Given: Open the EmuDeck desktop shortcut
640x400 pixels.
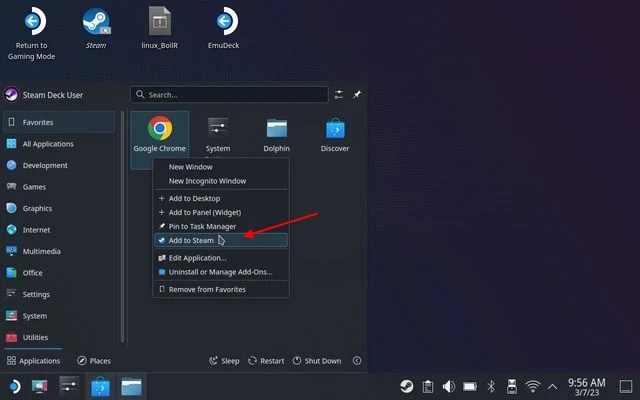Looking at the screenshot, I should tap(224, 28).
